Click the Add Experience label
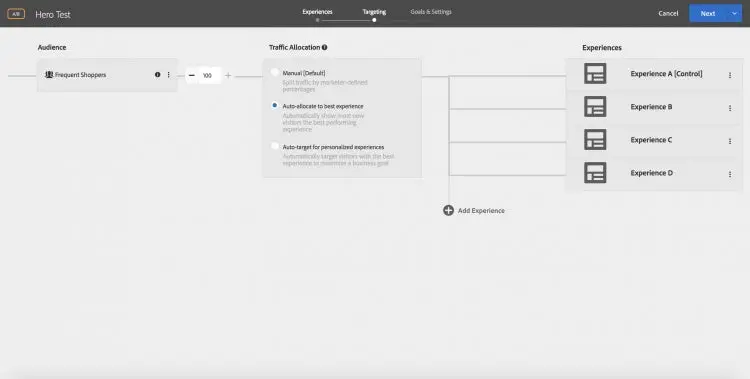Screen dimensions: 750x379 [481, 211]
